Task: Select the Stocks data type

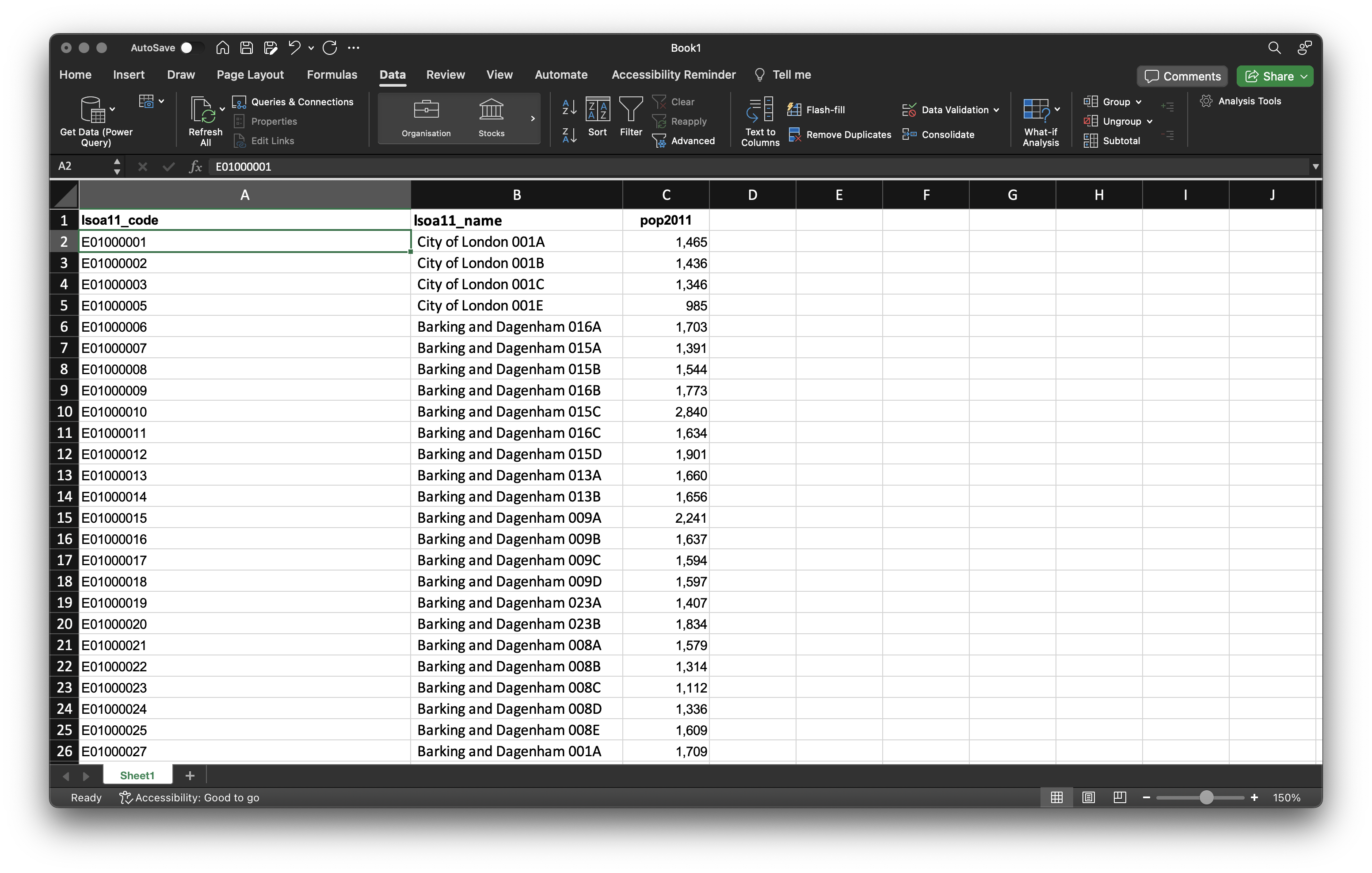Action: tap(491, 117)
